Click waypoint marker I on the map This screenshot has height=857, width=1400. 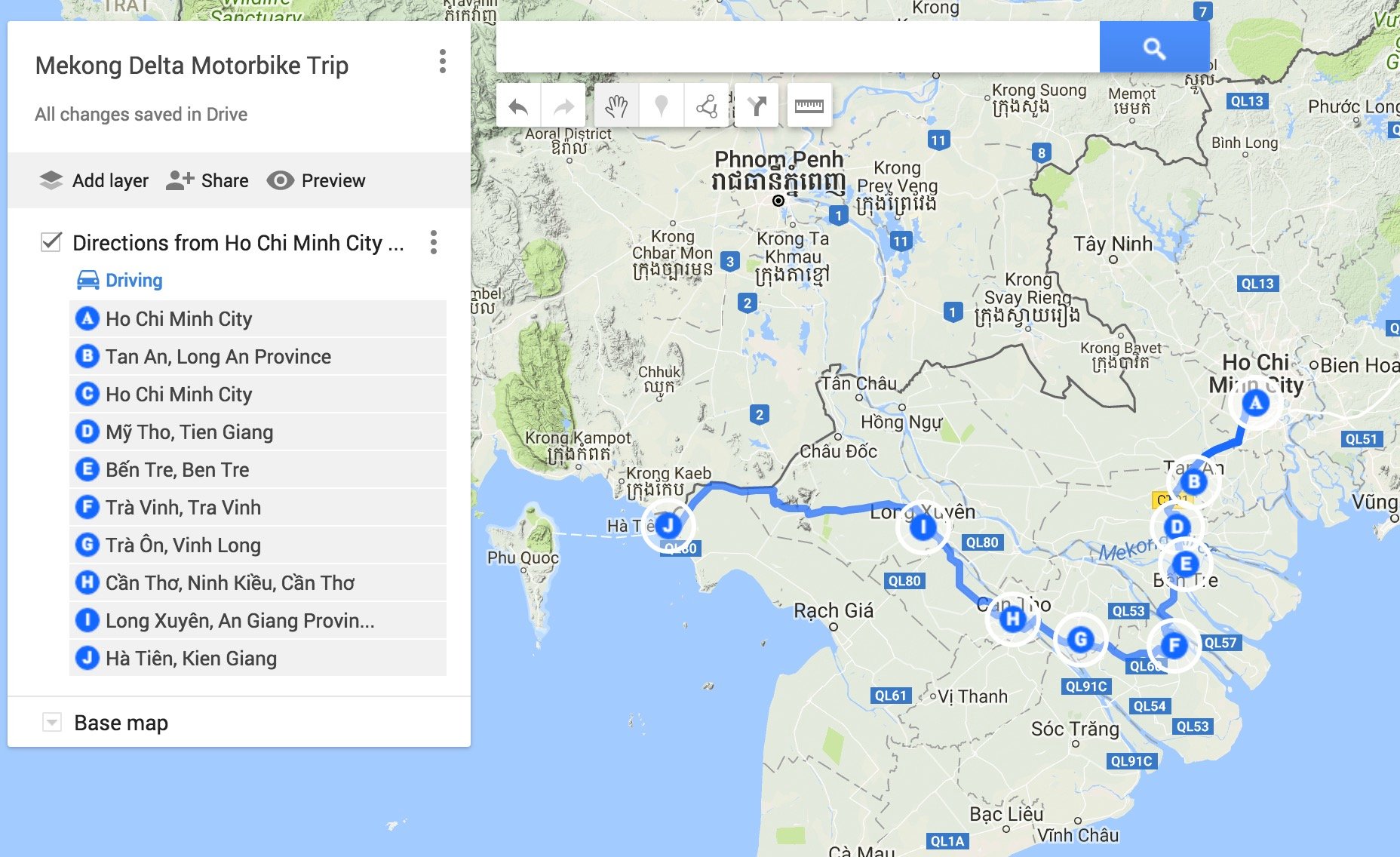point(922,527)
